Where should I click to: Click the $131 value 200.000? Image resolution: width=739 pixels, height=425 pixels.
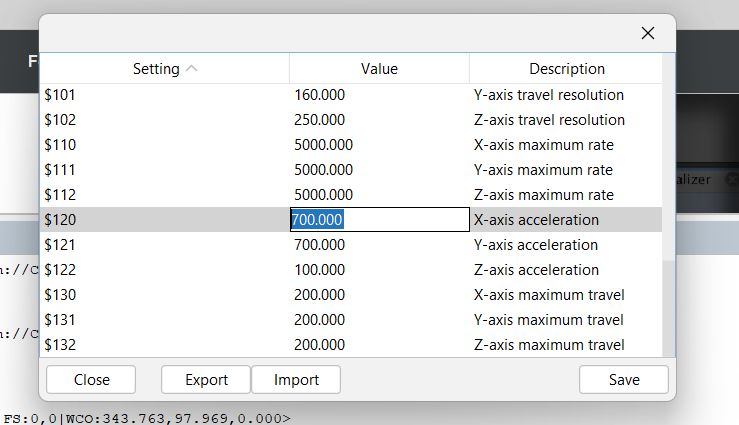pyautogui.click(x=320, y=319)
